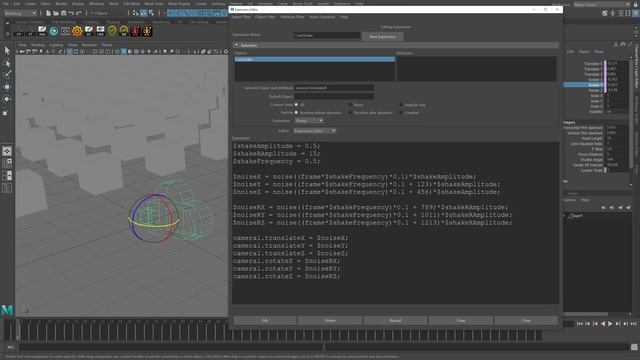Click the Open Scene folder icon

point(56,13)
